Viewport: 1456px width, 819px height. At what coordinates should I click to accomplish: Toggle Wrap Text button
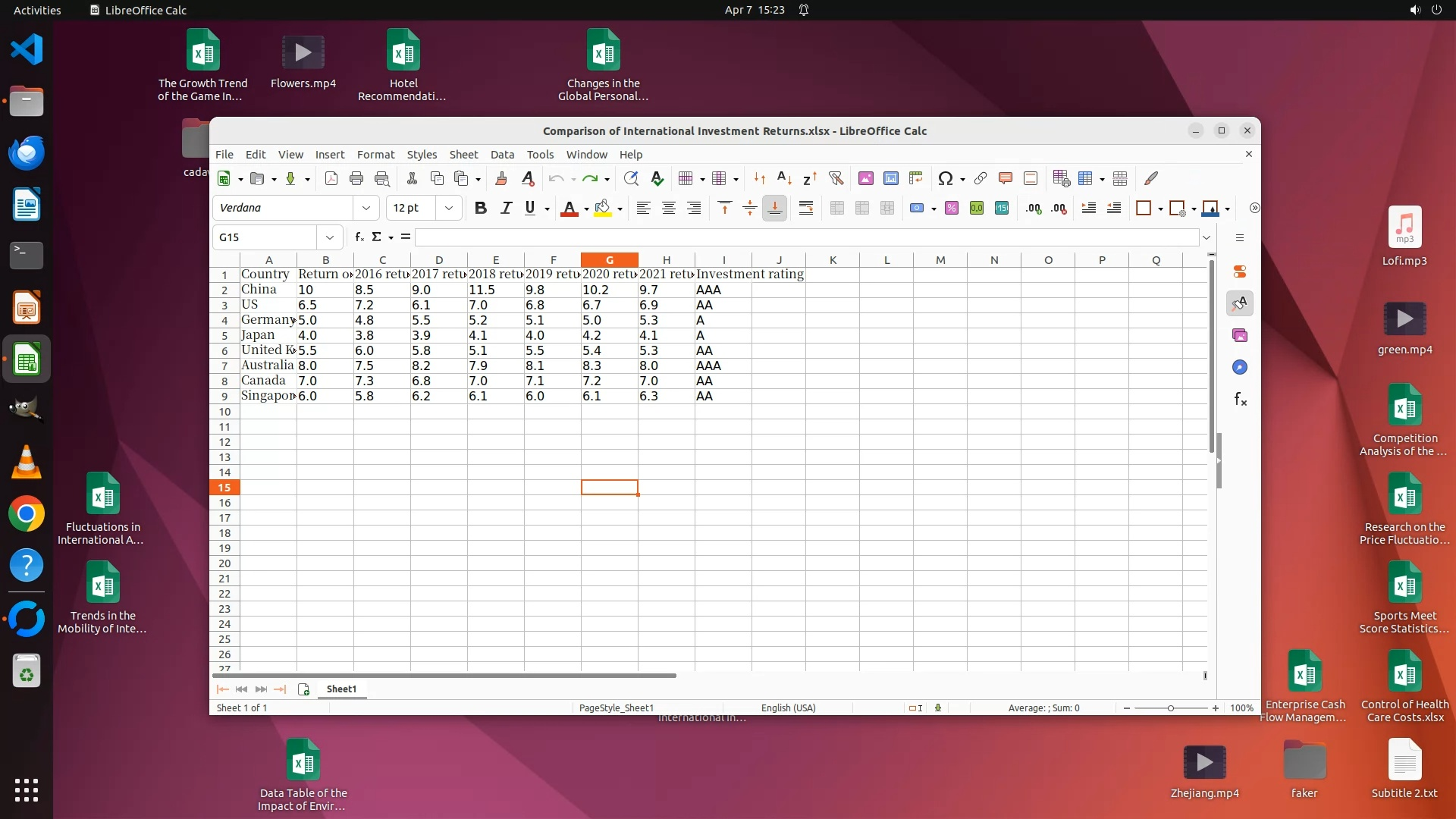point(806,209)
